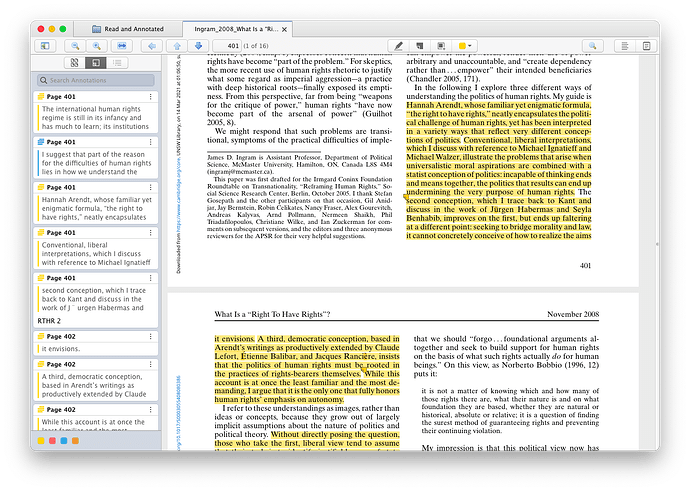Open options for 'A third, democratic conception' annotation

(150, 364)
